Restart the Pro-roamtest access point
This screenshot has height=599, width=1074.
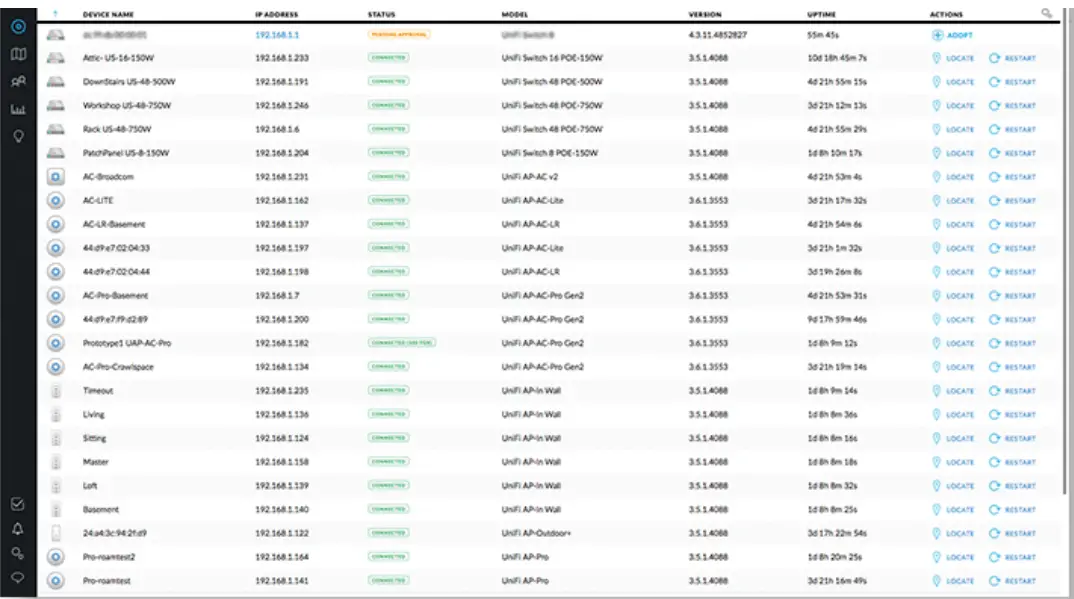coord(1012,581)
